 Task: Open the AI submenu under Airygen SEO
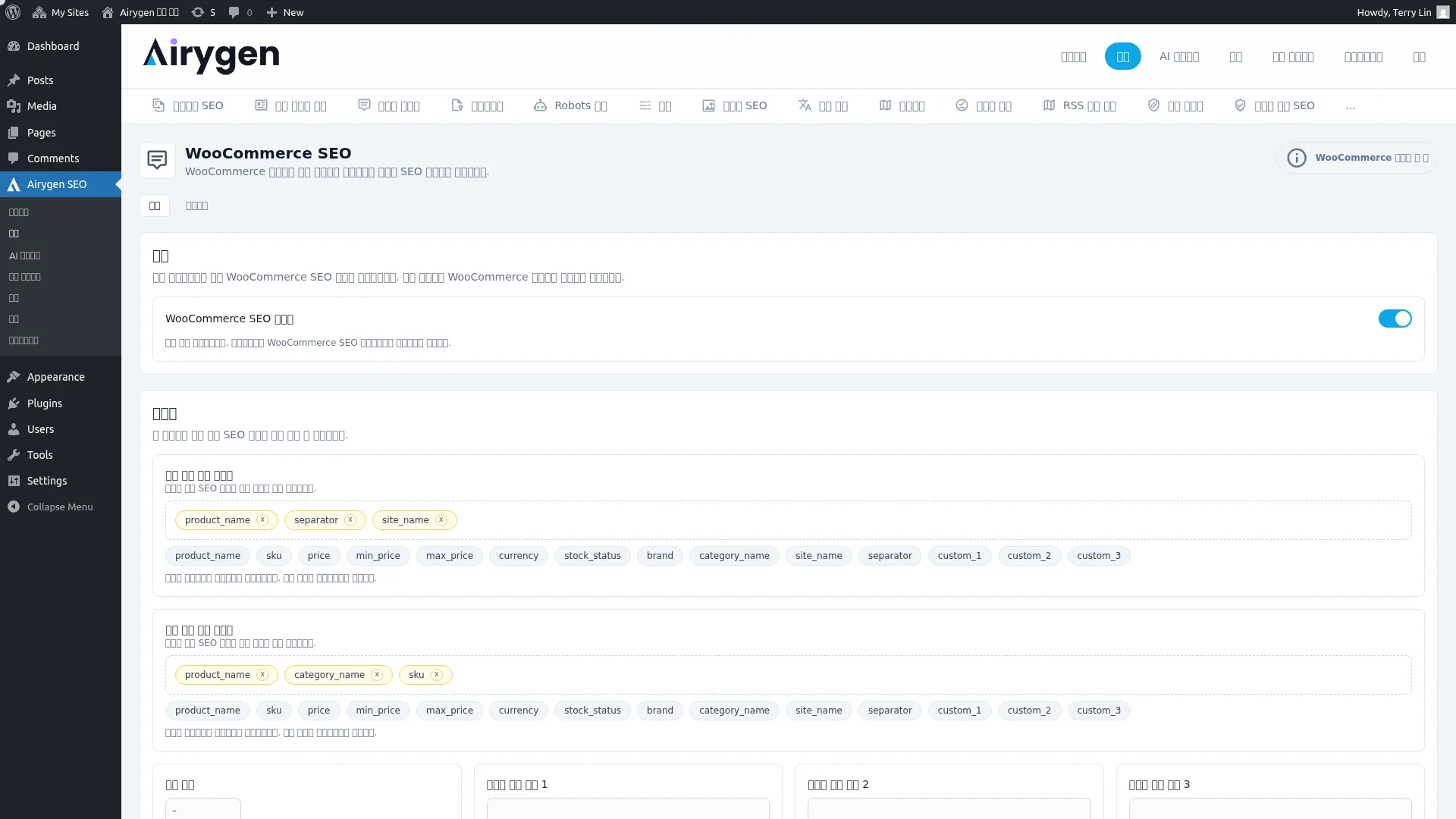coord(24,256)
